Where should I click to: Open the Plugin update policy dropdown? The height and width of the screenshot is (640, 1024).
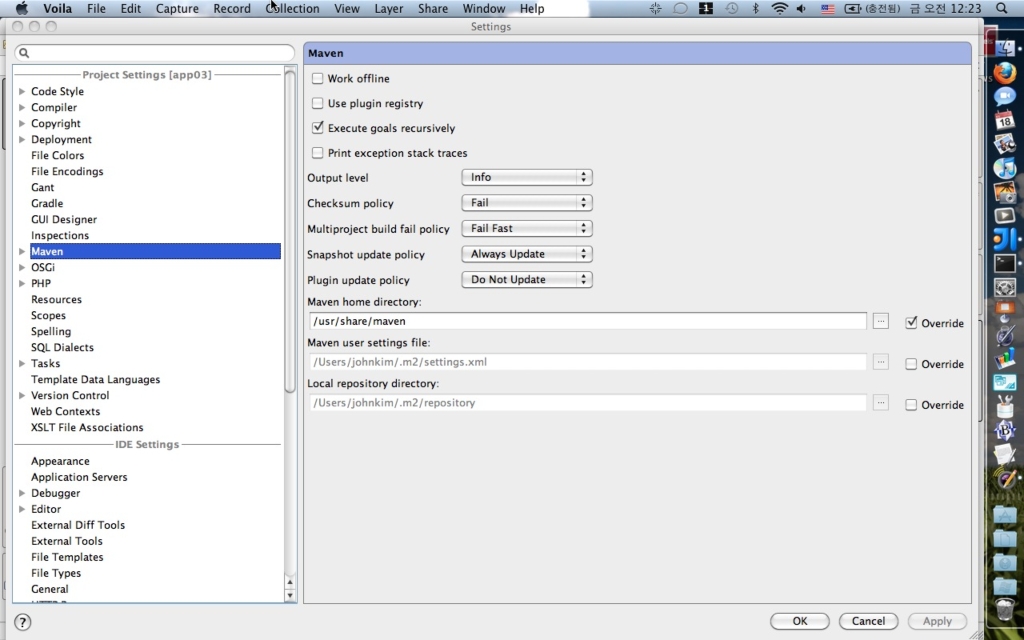coord(526,279)
